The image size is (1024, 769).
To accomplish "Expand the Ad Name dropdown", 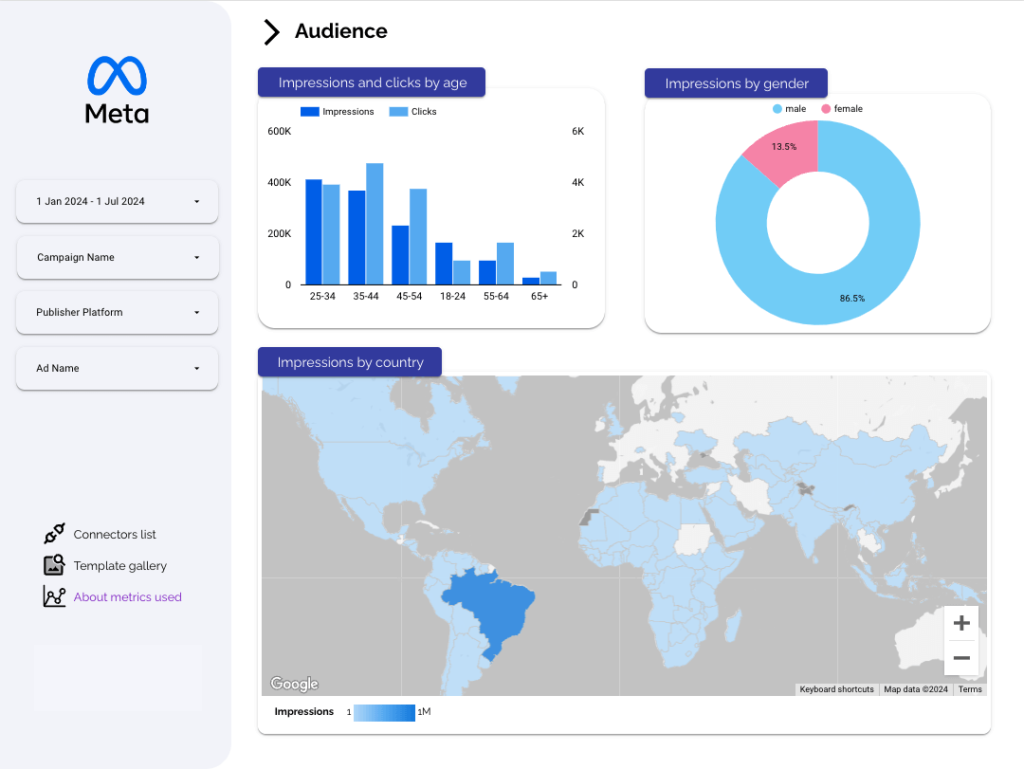I will point(117,368).
